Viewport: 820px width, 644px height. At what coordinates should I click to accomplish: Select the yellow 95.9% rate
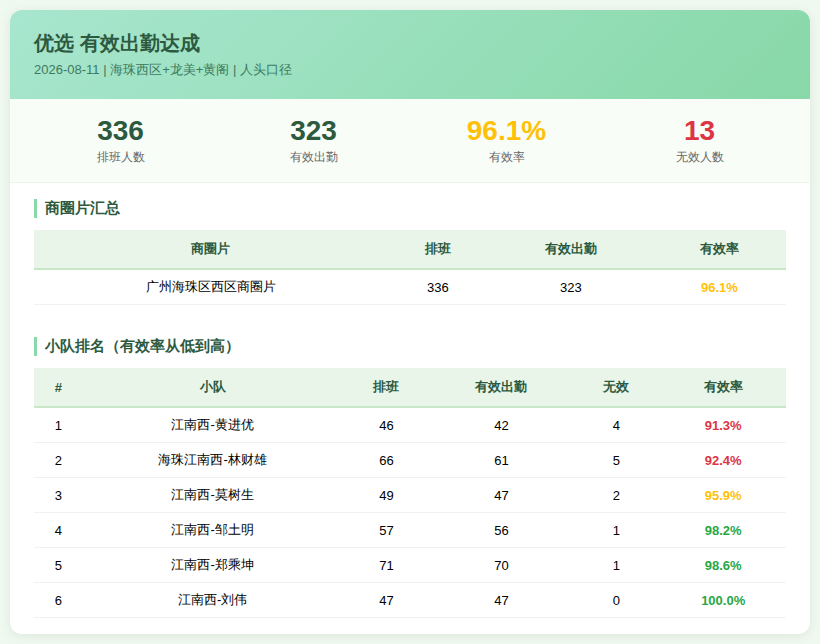tap(723, 496)
